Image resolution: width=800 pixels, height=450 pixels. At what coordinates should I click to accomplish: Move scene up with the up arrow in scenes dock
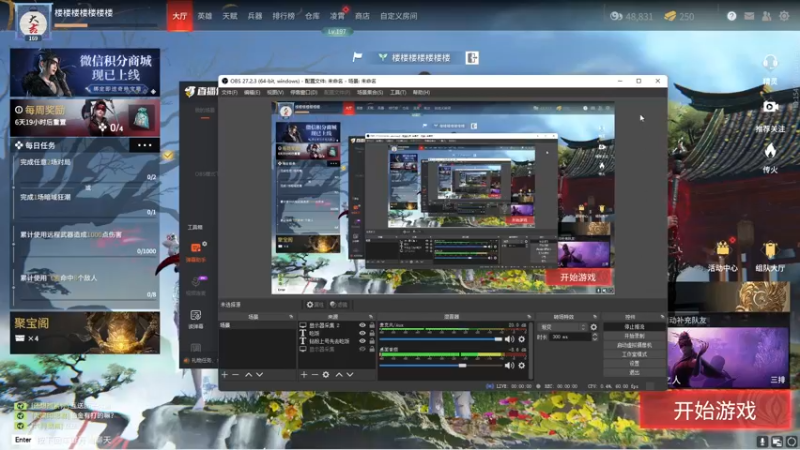pyautogui.click(x=248, y=374)
